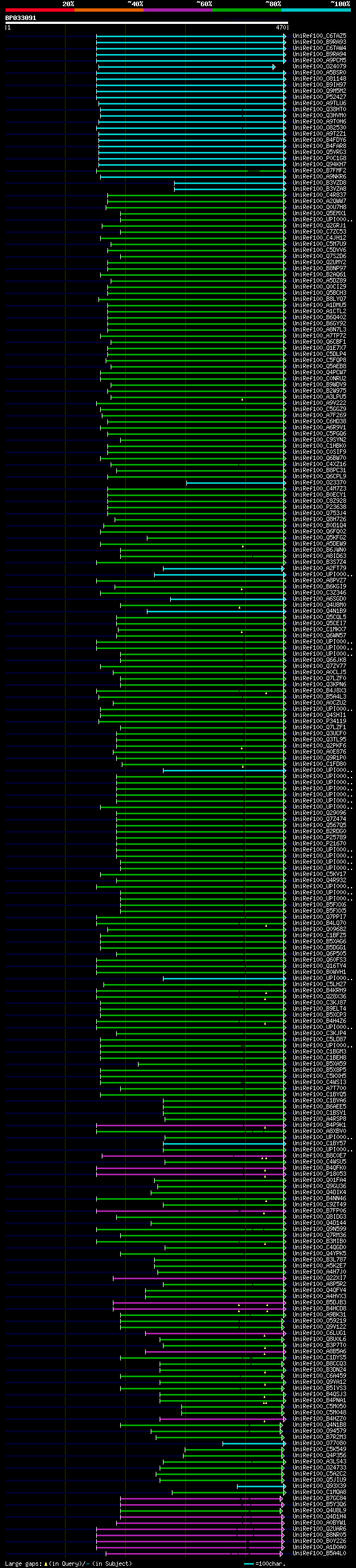Select hit label UniRef100_O24079

tap(319, 66)
